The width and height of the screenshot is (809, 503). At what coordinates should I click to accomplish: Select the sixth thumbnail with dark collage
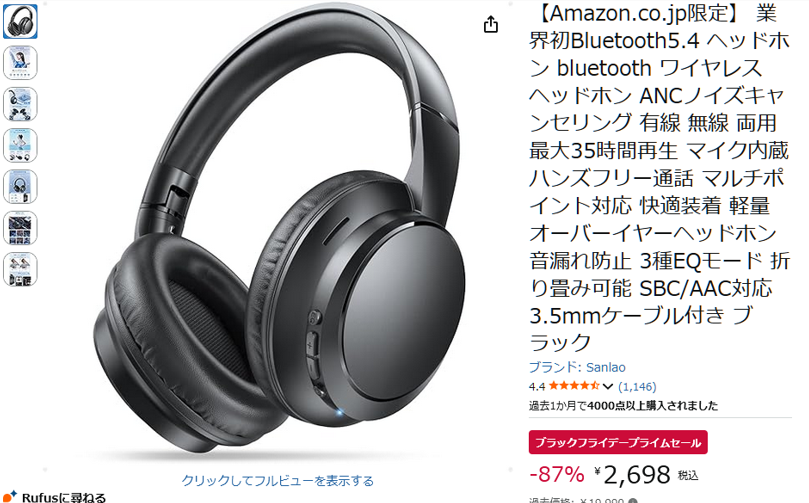pyautogui.click(x=20, y=228)
